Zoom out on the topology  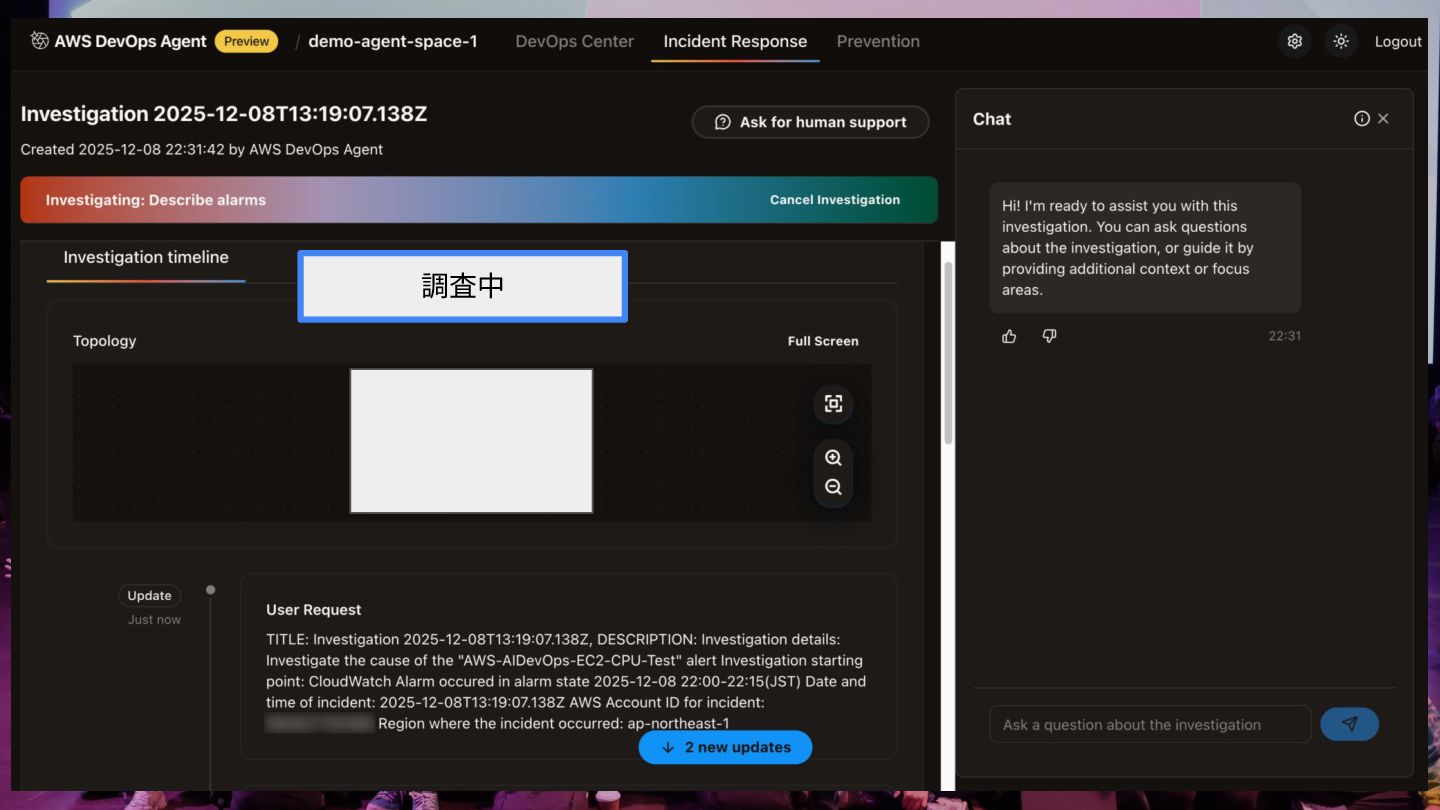[x=833, y=488]
